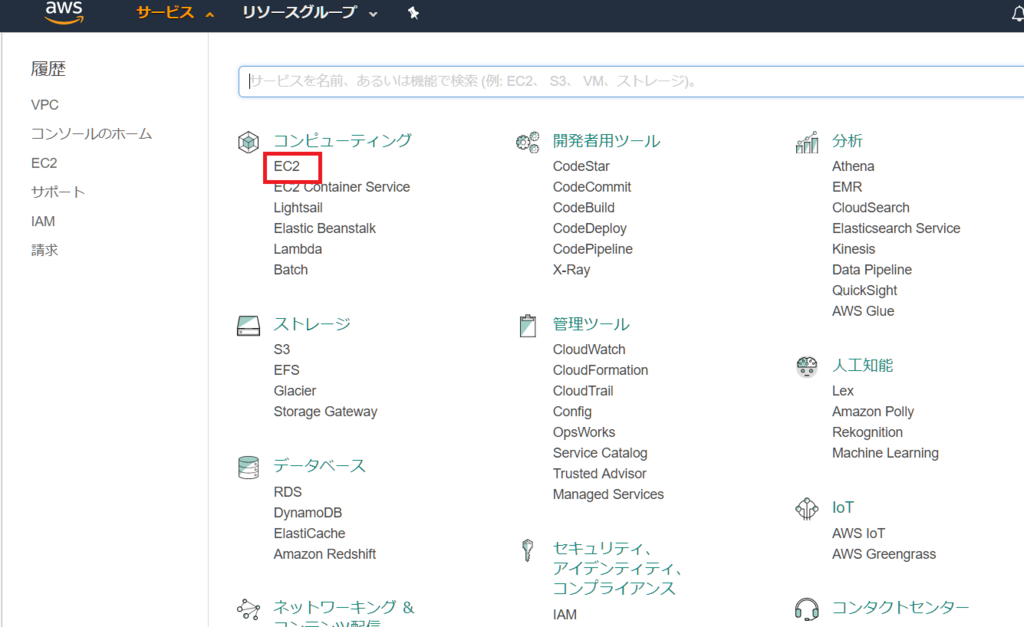Open Trusted Advisor
Screen dimensions: 1024x627
[600, 474]
